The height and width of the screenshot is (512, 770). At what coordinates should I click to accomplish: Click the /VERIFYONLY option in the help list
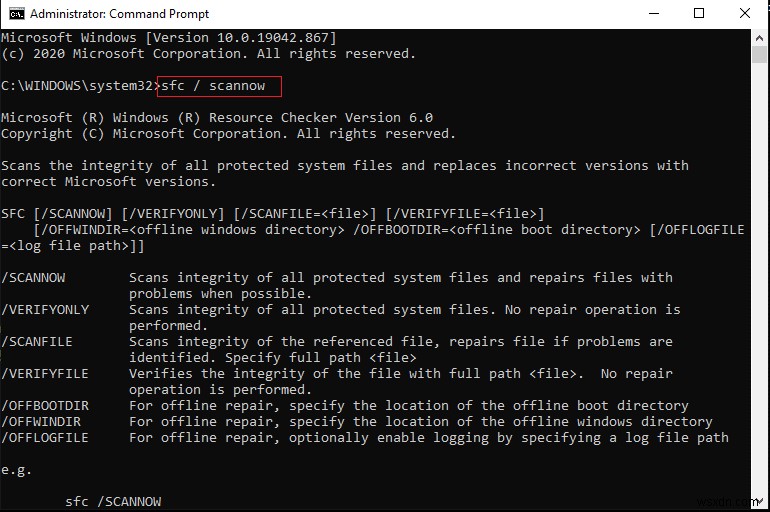pyautogui.click(x=45, y=310)
